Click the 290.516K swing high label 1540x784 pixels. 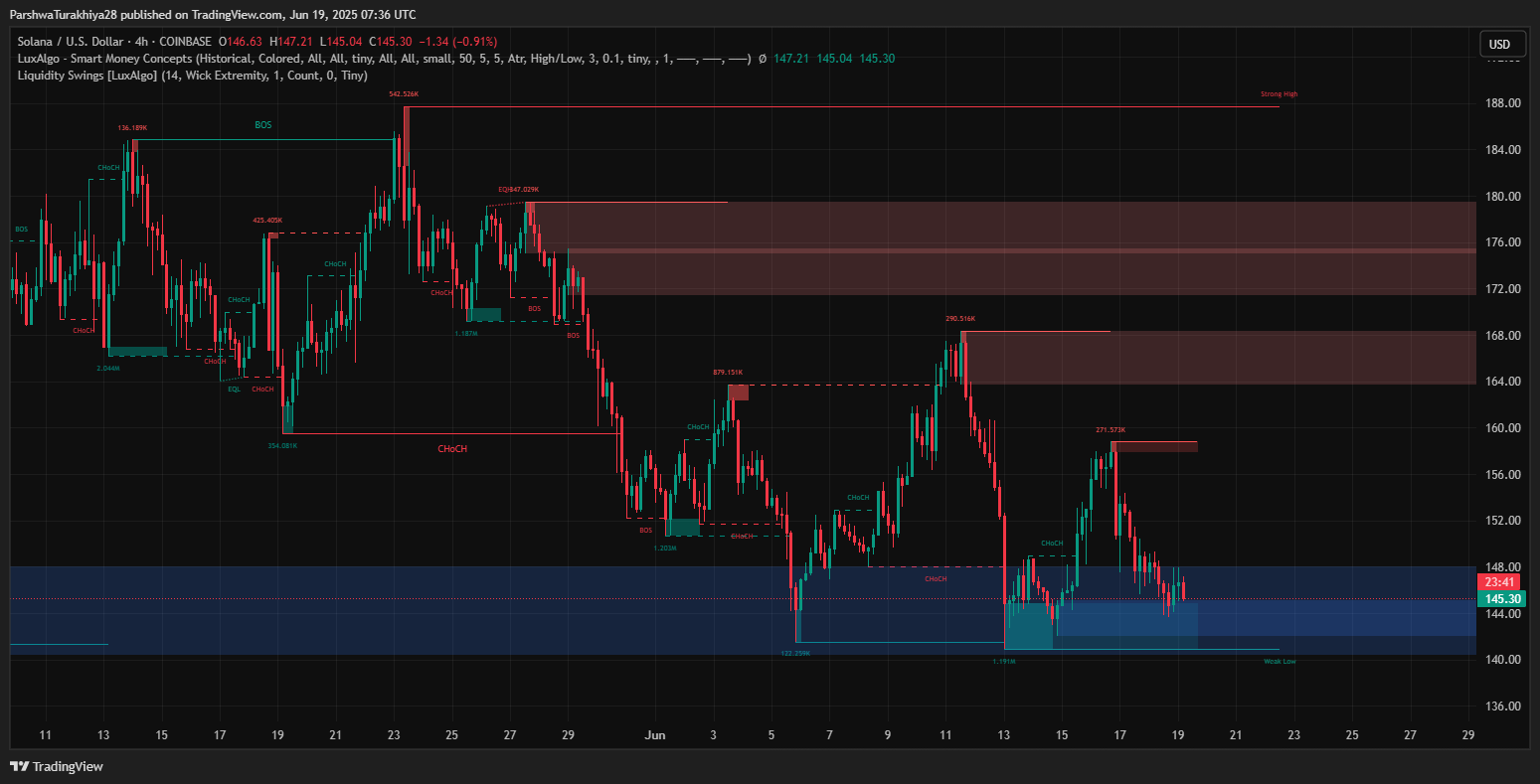coord(960,319)
